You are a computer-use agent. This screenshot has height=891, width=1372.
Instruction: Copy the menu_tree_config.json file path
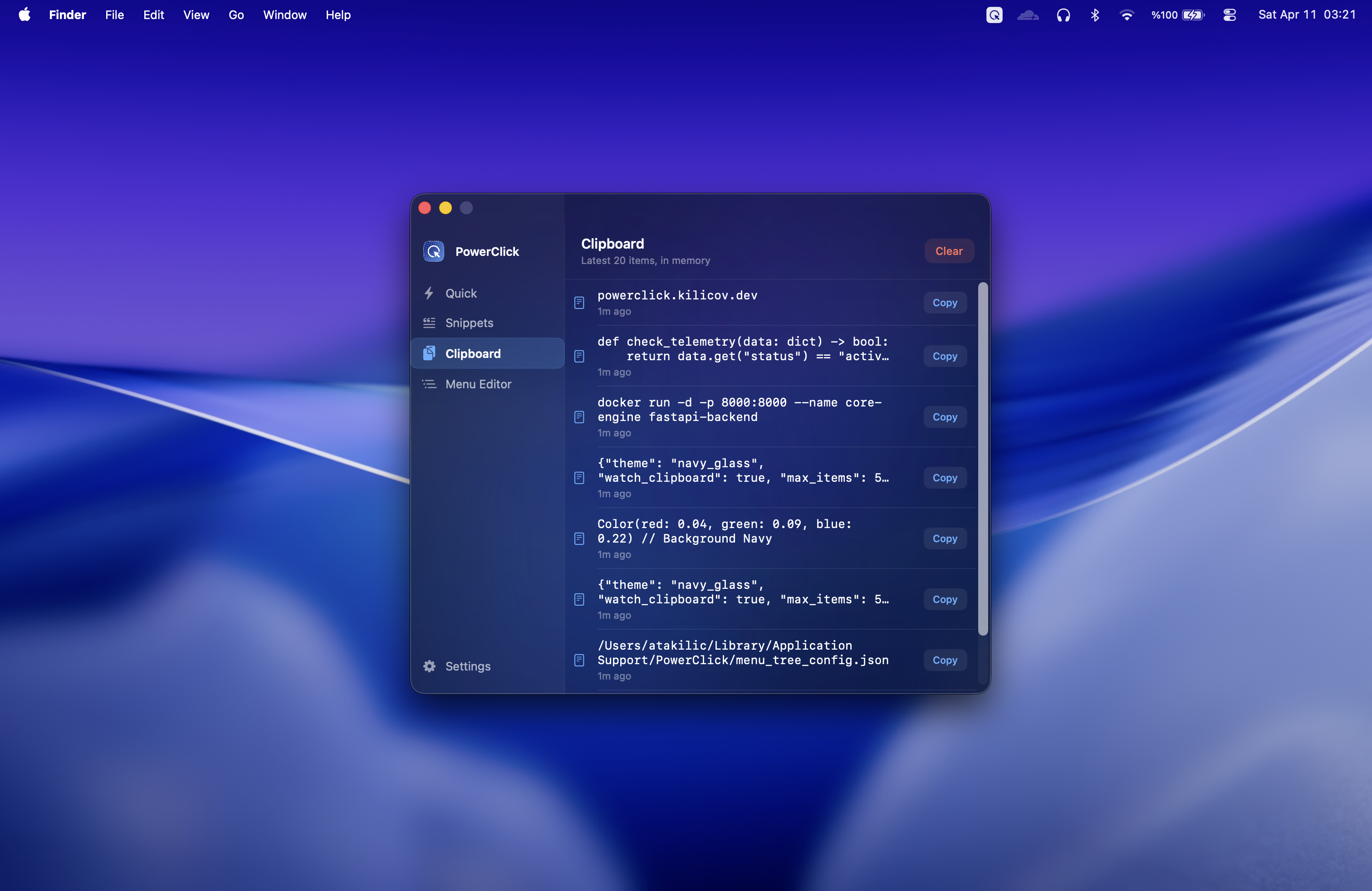tap(944, 660)
